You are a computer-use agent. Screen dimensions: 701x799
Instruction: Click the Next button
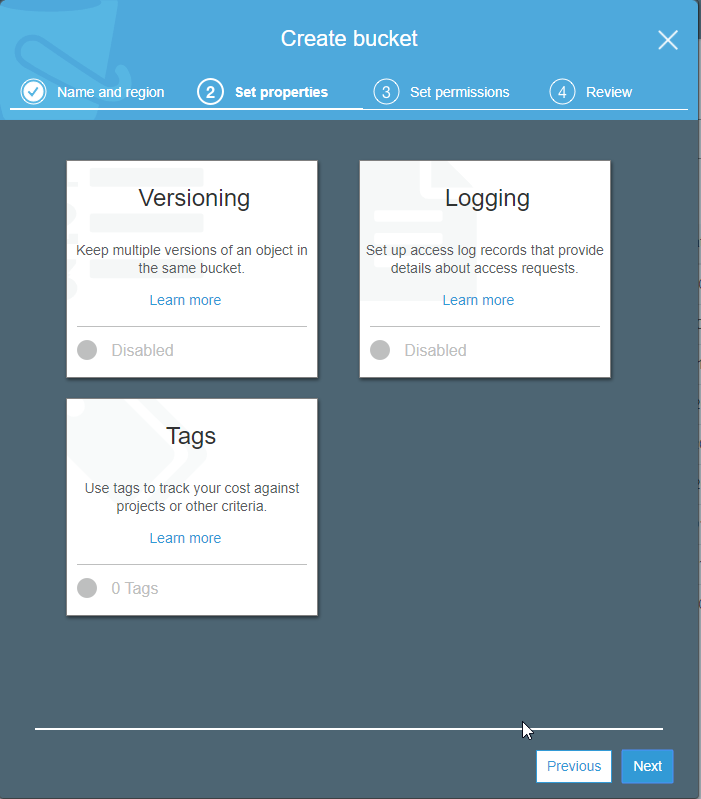(x=648, y=766)
